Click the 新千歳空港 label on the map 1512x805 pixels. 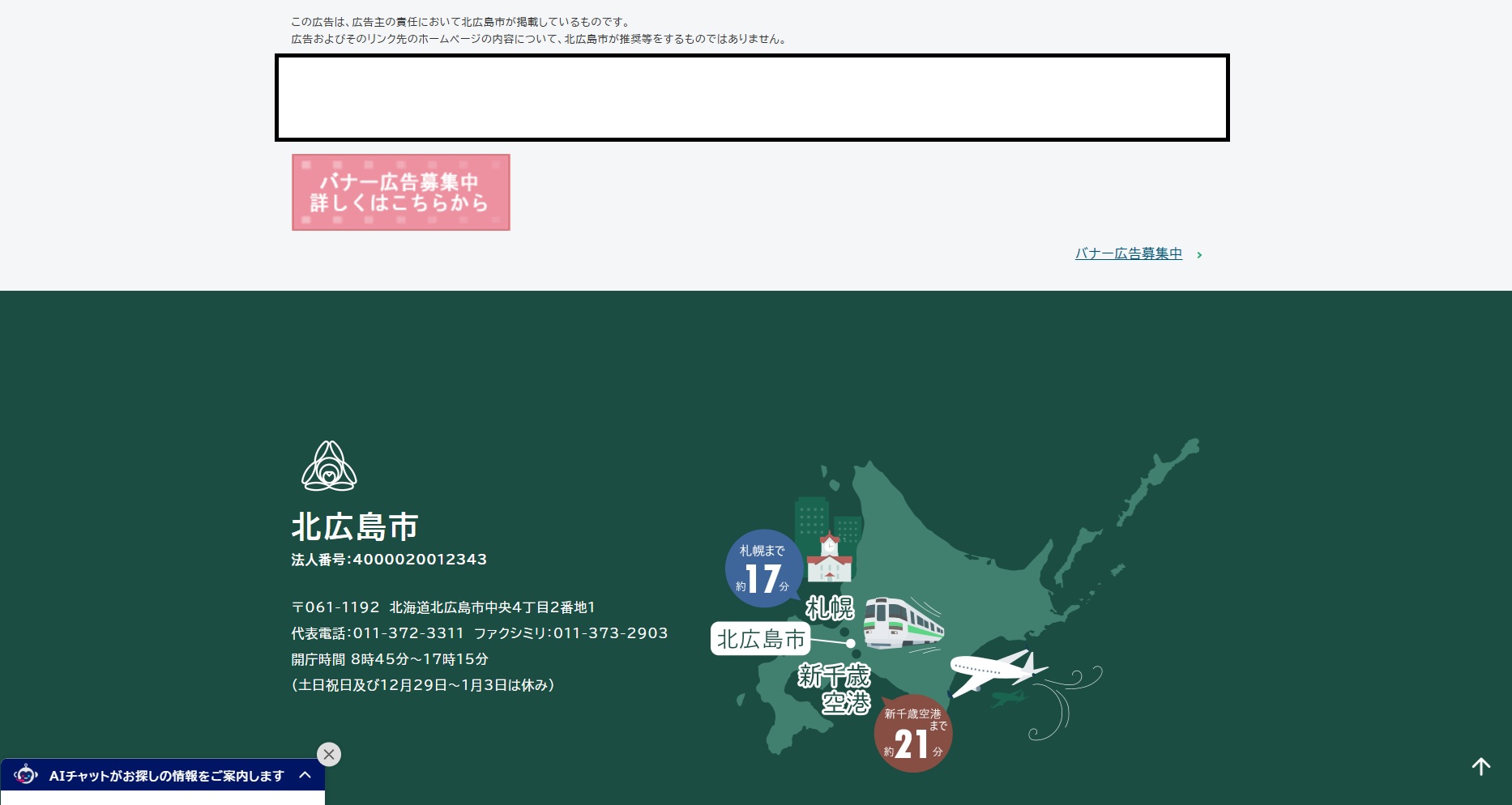pyautogui.click(x=835, y=688)
